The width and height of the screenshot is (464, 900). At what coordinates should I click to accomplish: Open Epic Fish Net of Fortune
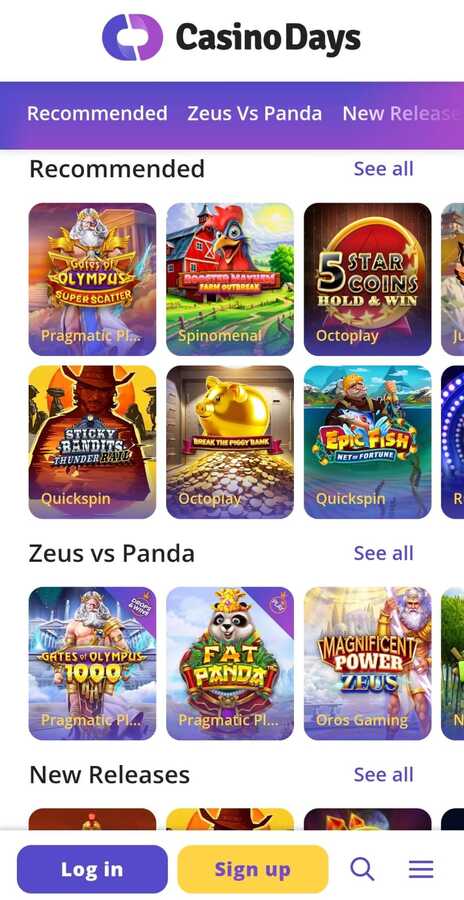tap(368, 442)
